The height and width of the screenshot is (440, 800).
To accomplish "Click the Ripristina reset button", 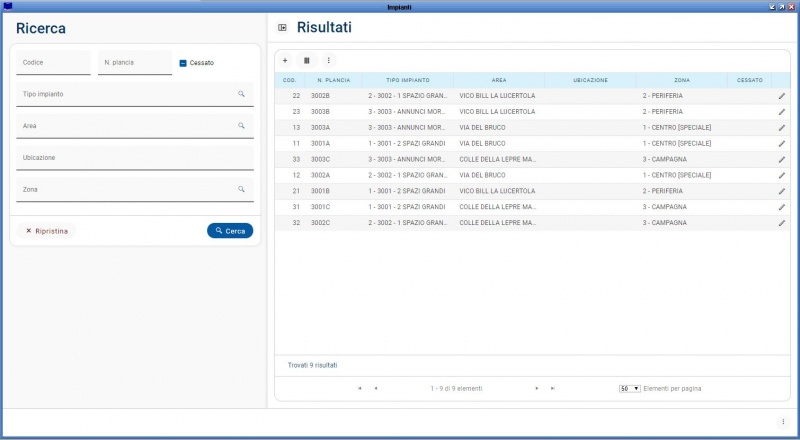I will 47,231.
